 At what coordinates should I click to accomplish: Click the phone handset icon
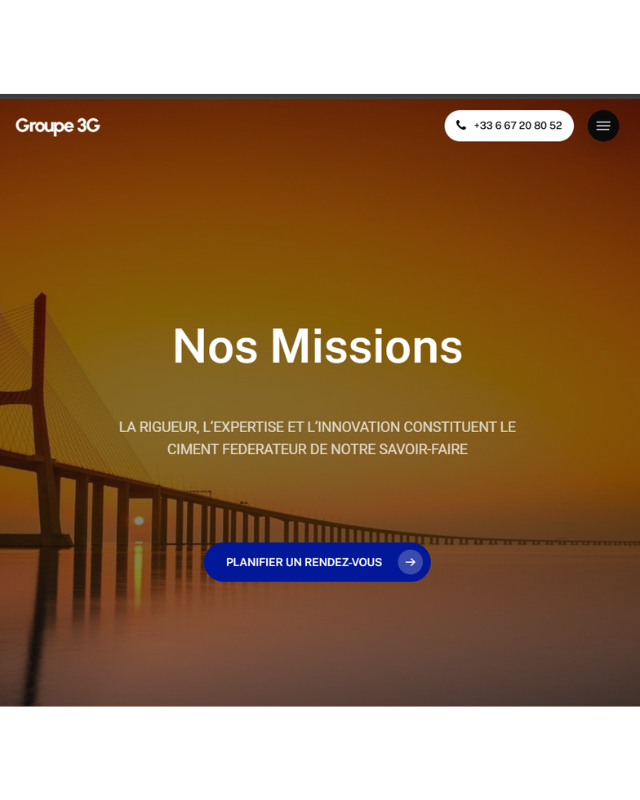coord(461,125)
